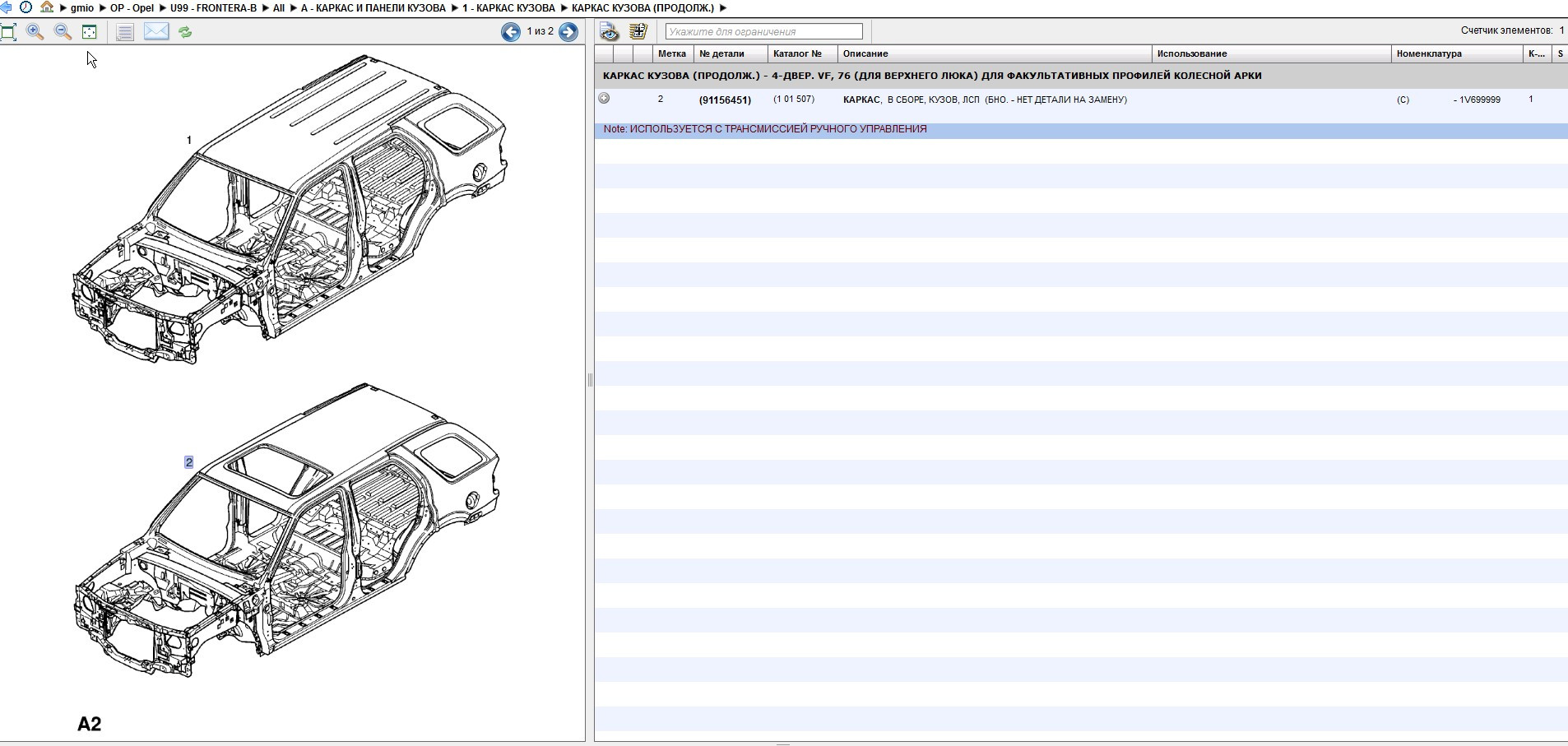Go to the next illustration page
The image size is (1568, 746).
pyautogui.click(x=568, y=32)
